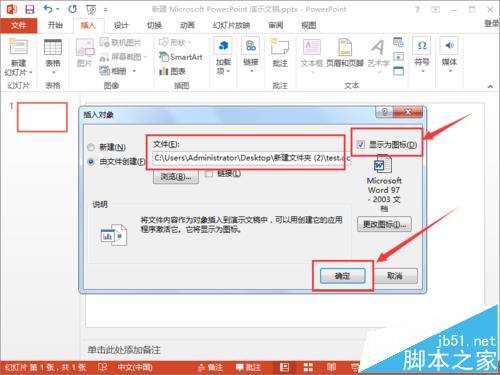
Task: Click the Redo/Repeat icon
Action: click(72, 9)
